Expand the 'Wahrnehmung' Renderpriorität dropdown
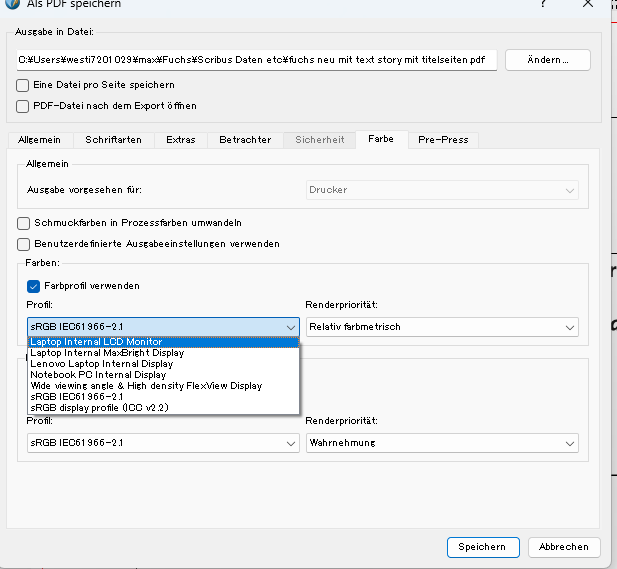617x569 pixels. [x=441, y=442]
